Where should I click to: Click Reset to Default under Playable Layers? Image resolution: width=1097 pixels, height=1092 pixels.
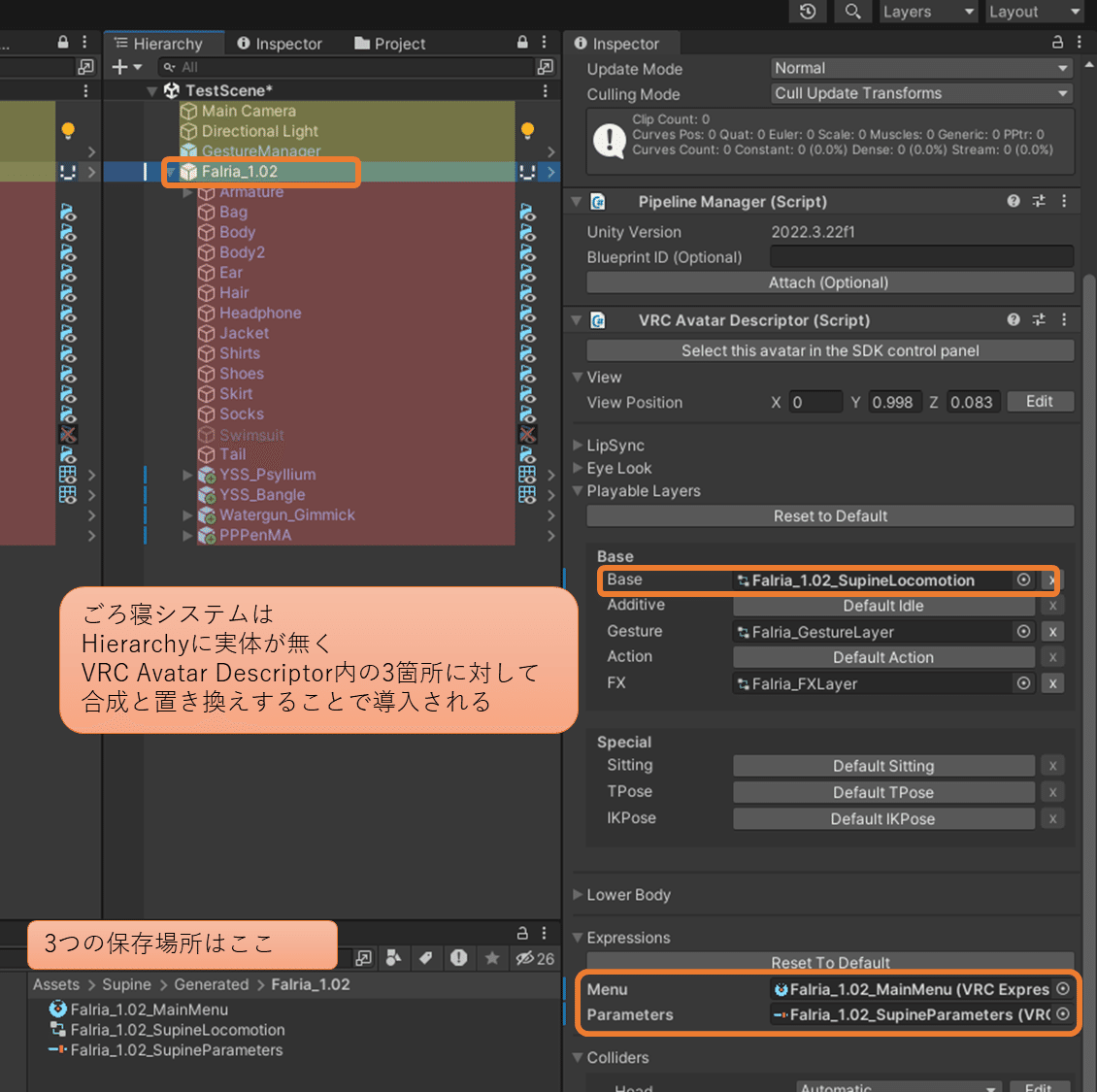click(x=830, y=516)
